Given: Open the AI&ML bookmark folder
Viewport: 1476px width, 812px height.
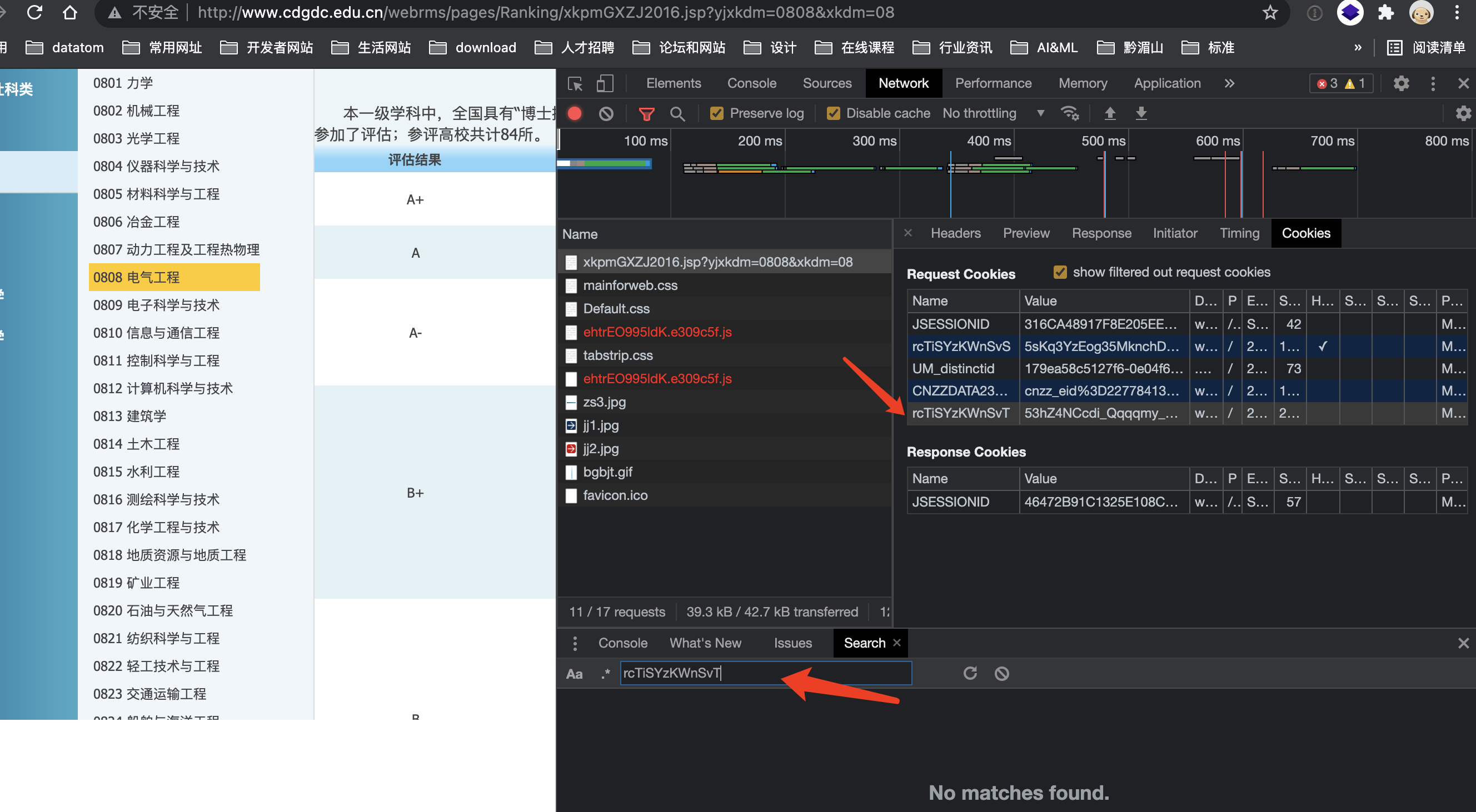Looking at the screenshot, I should pyautogui.click(x=1045, y=48).
